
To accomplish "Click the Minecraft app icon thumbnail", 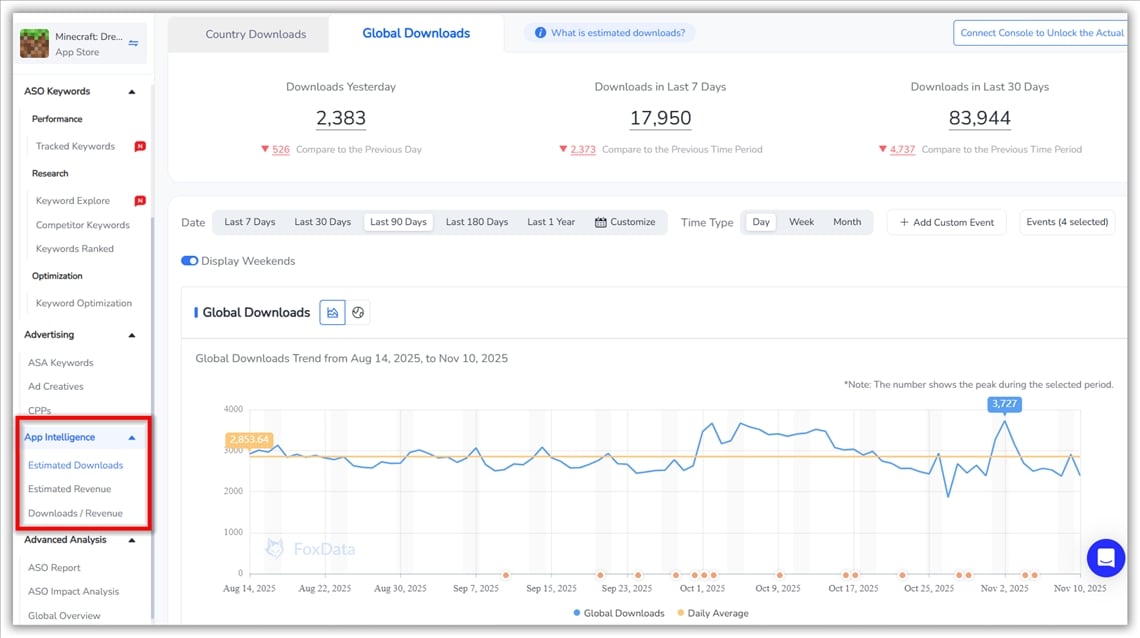I will [x=35, y=44].
